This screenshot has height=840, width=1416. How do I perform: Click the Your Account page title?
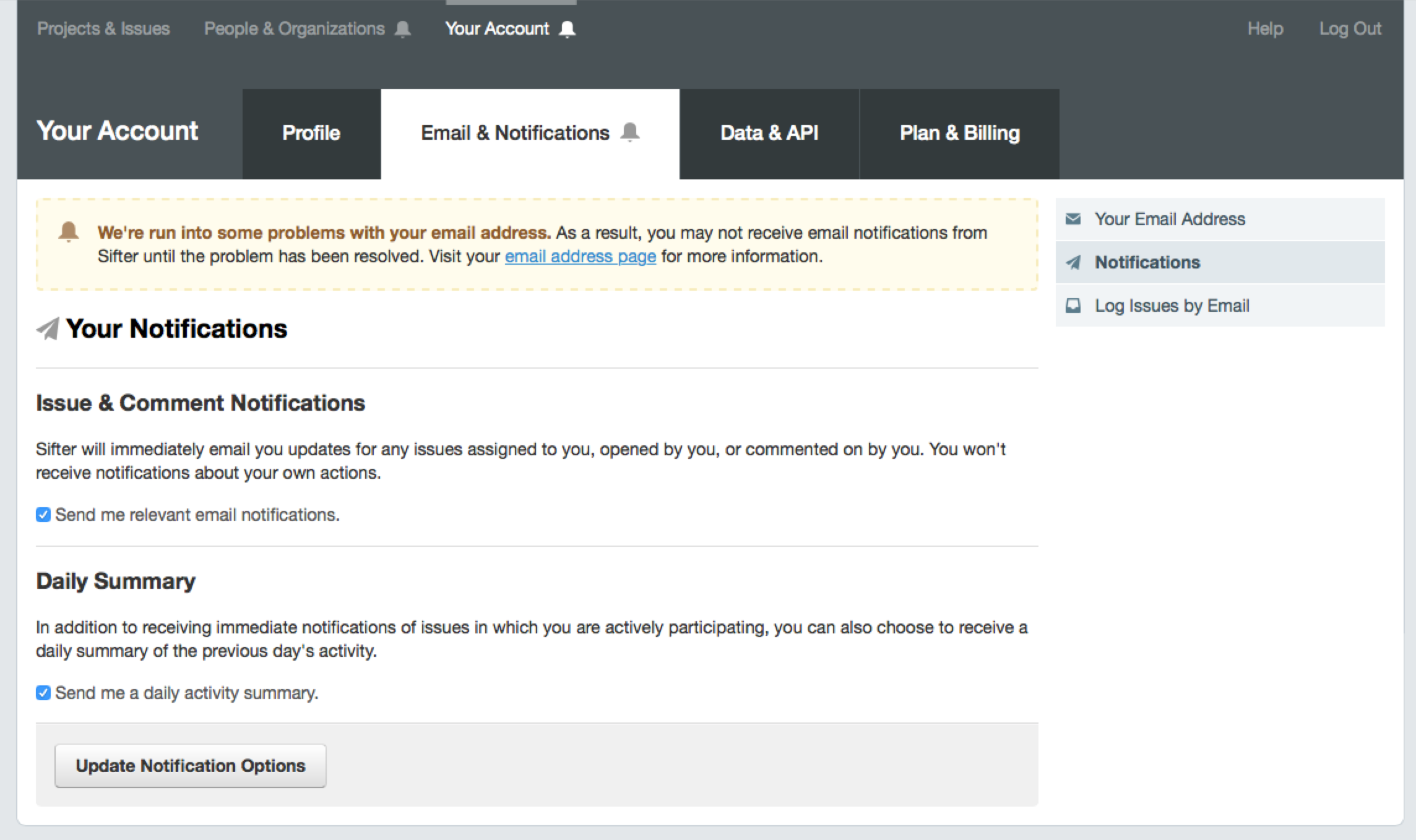point(118,131)
